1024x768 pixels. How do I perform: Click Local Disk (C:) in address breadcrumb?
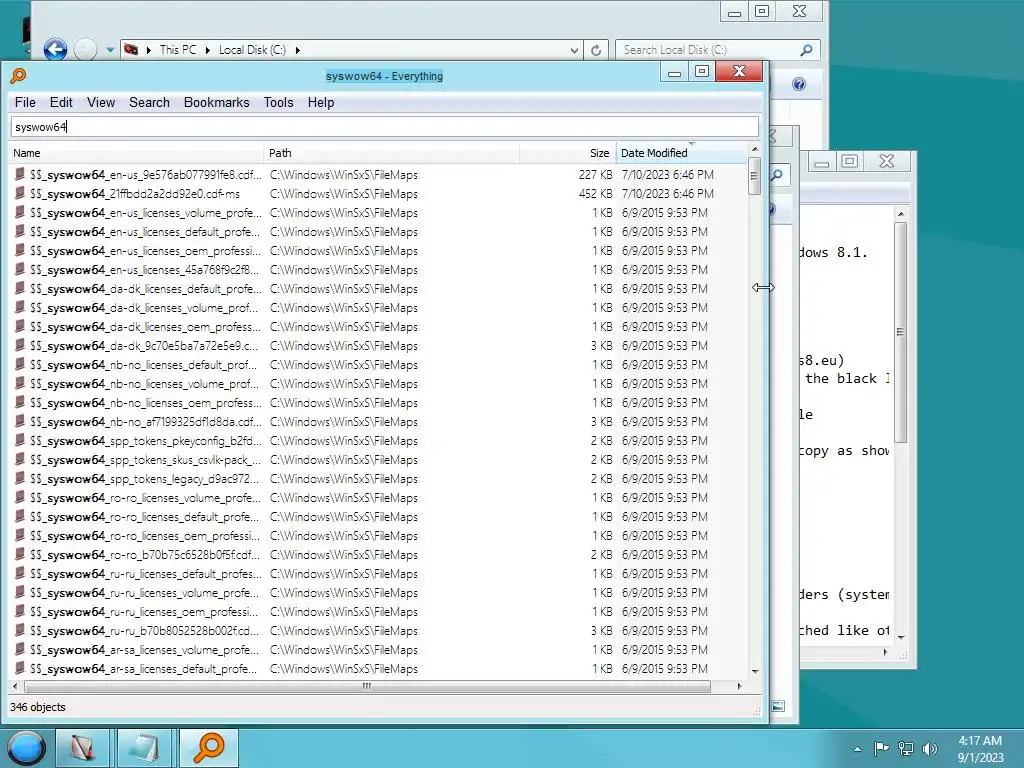click(252, 50)
